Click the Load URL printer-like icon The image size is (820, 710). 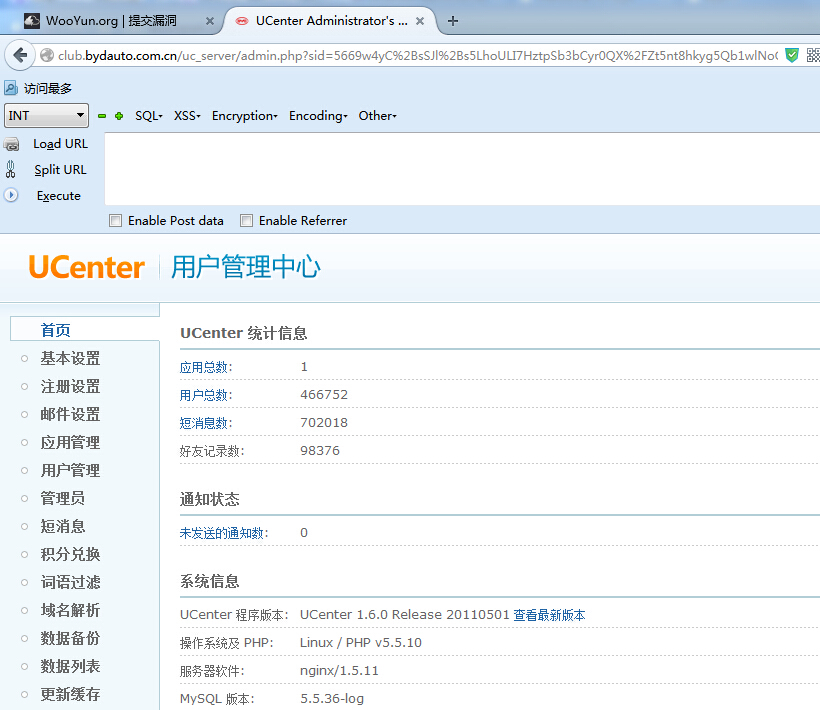pos(12,144)
